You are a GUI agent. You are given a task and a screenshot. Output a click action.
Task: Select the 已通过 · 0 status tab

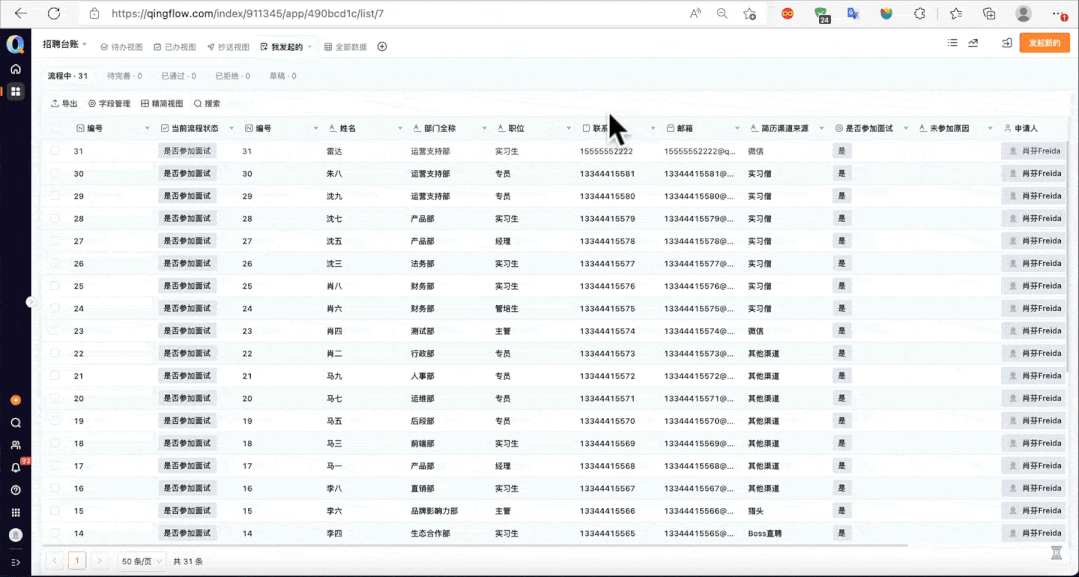178,76
